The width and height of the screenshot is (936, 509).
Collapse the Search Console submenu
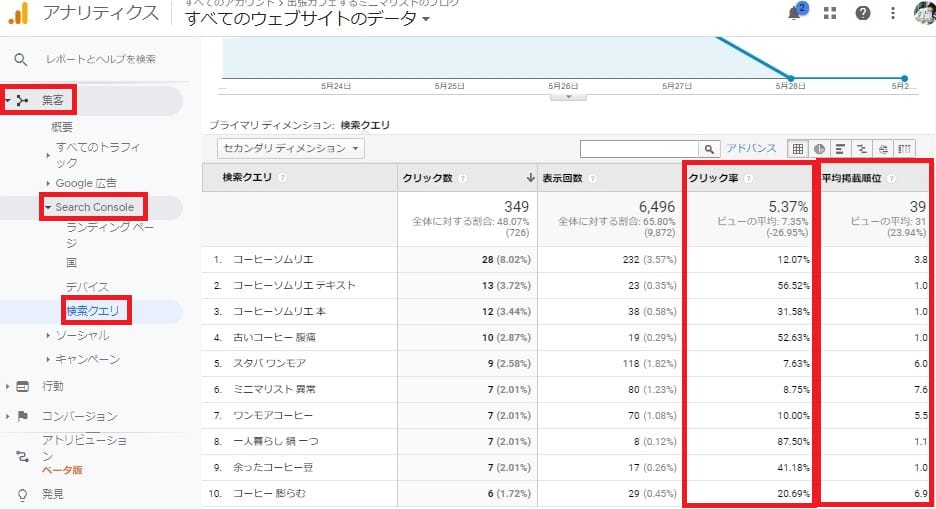(x=48, y=207)
